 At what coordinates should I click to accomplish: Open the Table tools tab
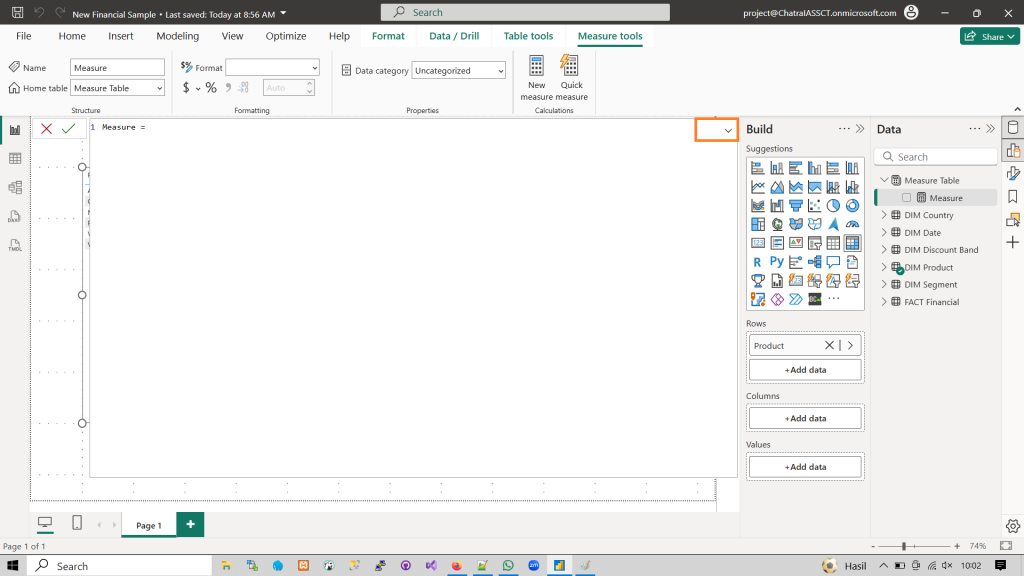(528, 36)
